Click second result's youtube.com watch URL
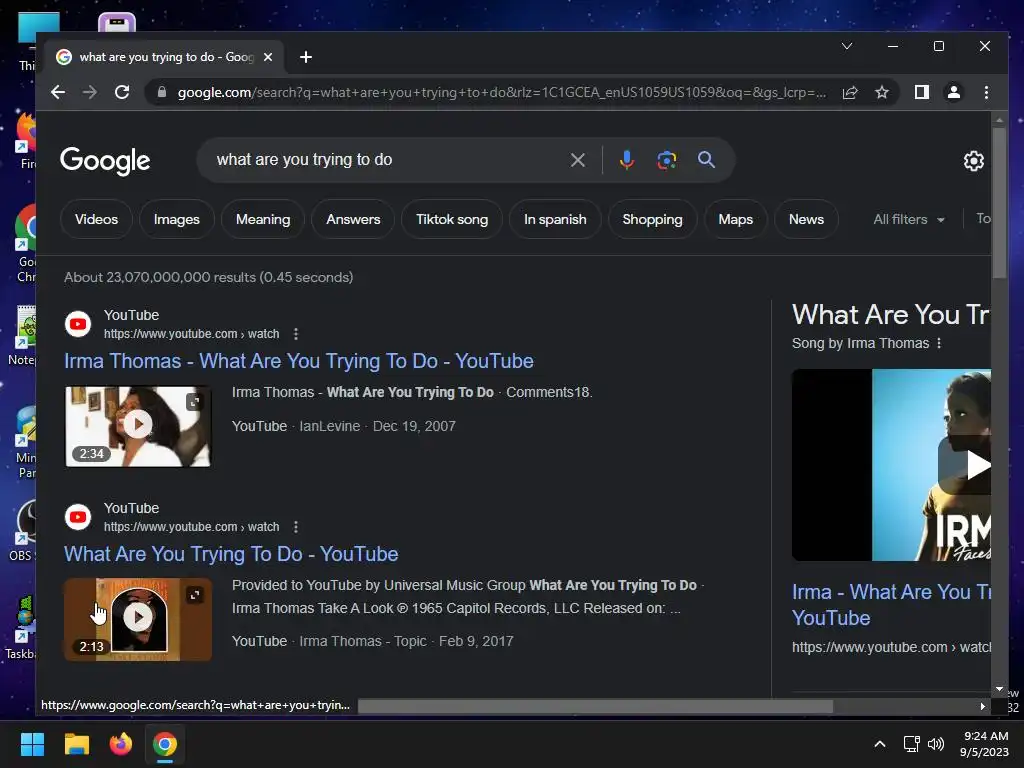Screen dimensions: 1024x768 pos(191,527)
